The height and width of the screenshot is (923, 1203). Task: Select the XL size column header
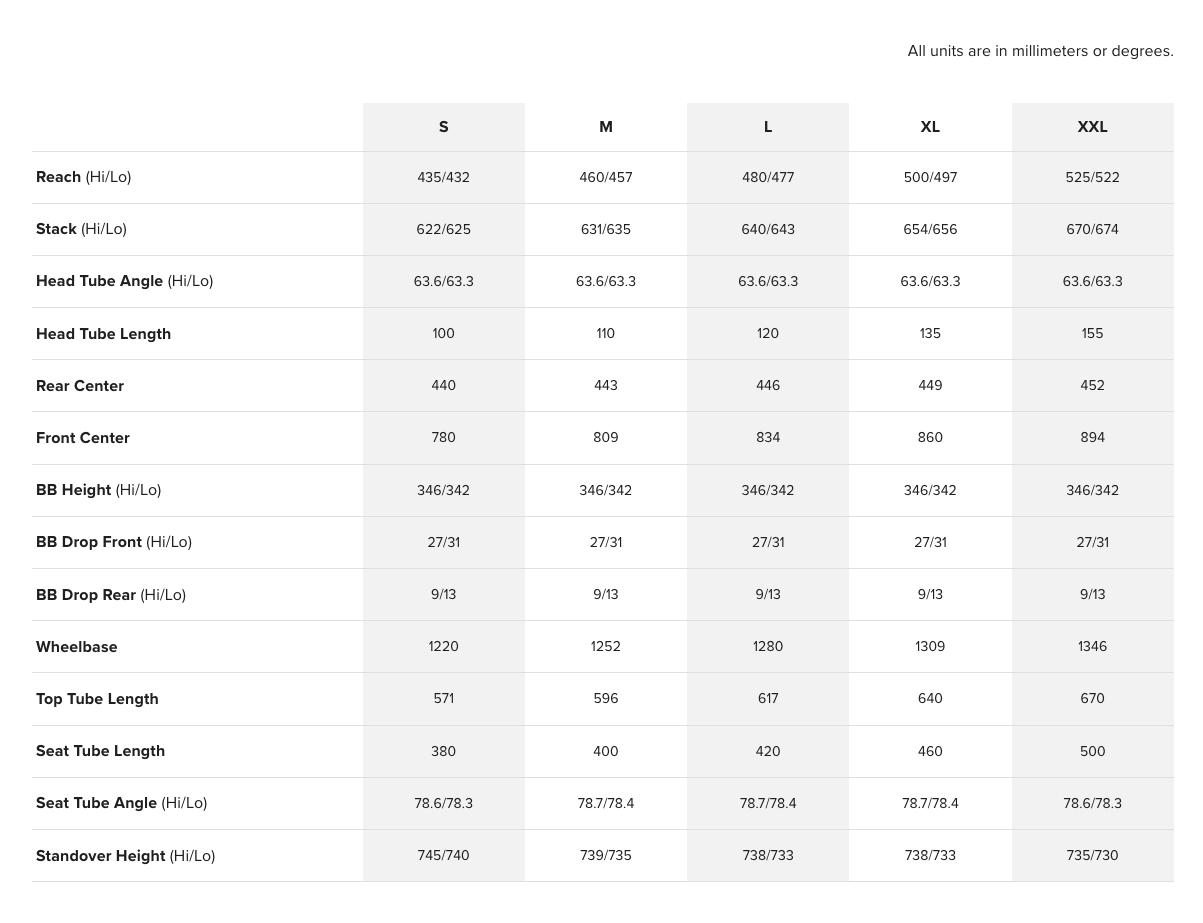tap(930, 127)
